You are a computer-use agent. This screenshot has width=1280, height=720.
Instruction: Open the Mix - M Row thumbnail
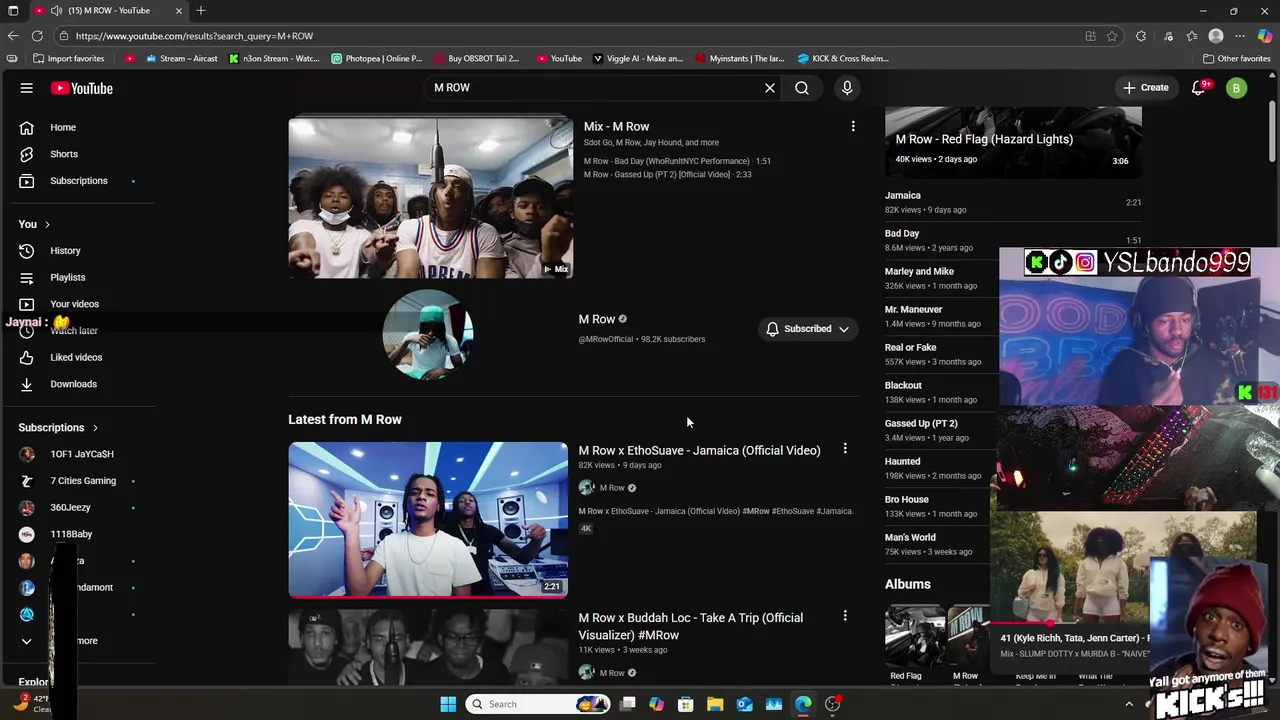[430, 198]
